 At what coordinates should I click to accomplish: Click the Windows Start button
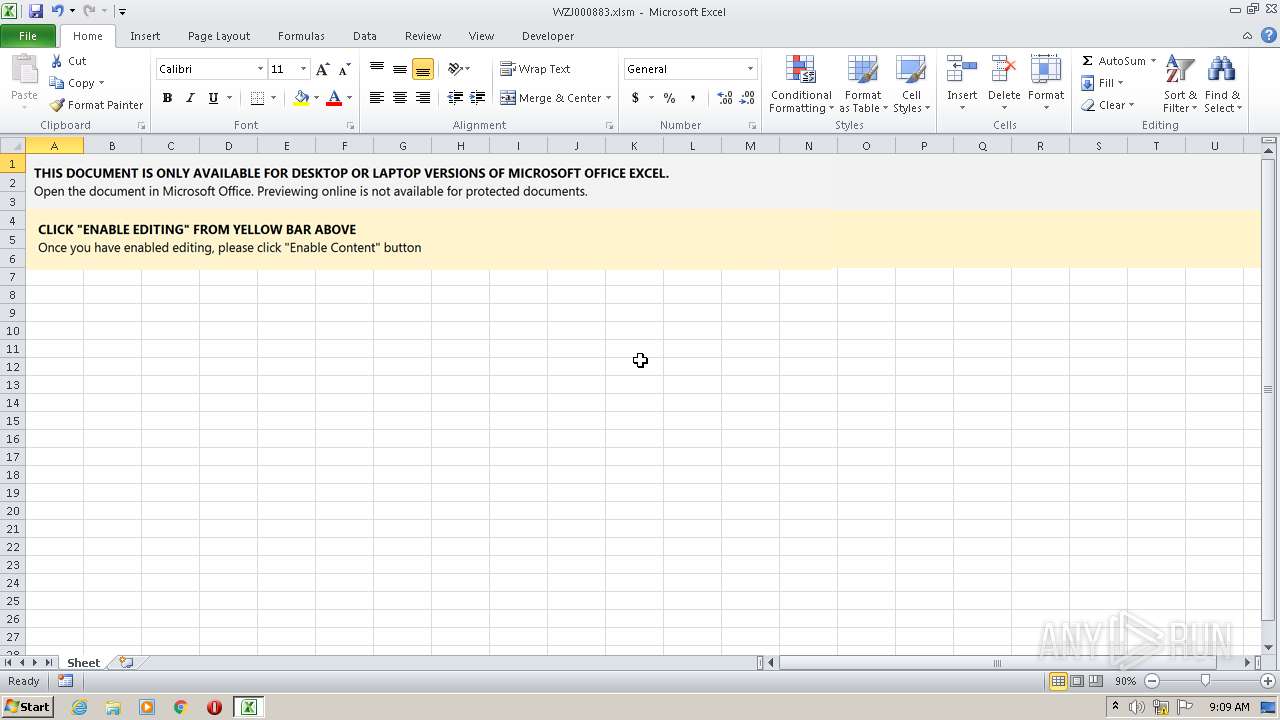click(27, 707)
